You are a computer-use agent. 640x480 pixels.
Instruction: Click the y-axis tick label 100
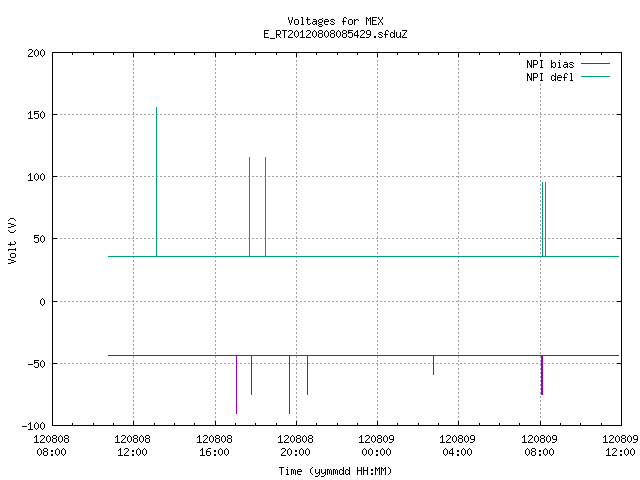36,177
